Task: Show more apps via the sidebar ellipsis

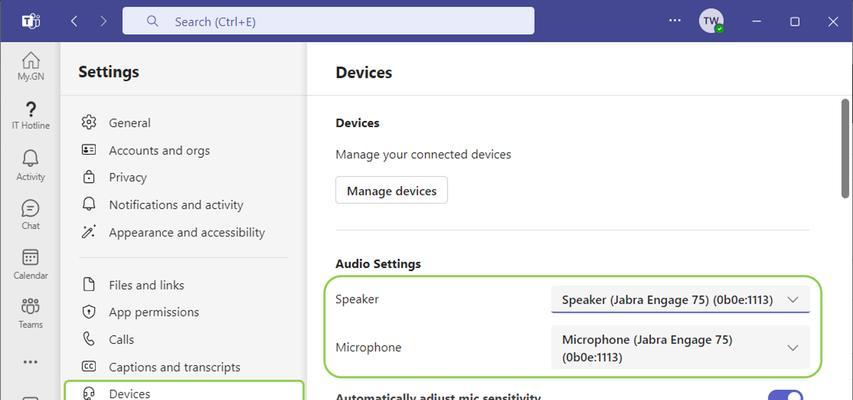Action: pos(30,362)
